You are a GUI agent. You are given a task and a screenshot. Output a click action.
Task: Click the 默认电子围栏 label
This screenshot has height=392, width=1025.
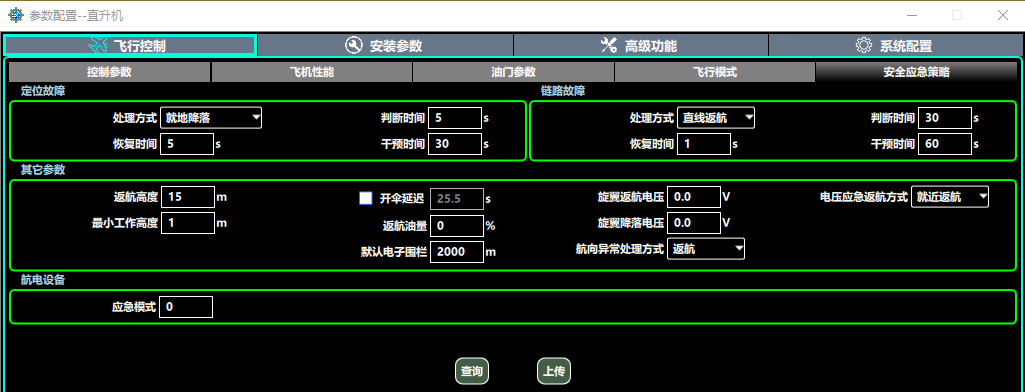pyautogui.click(x=394, y=252)
